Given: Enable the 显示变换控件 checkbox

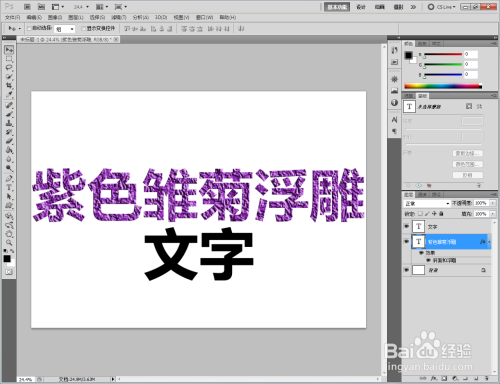Looking at the screenshot, I should pyautogui.click(x=84, y=29).
